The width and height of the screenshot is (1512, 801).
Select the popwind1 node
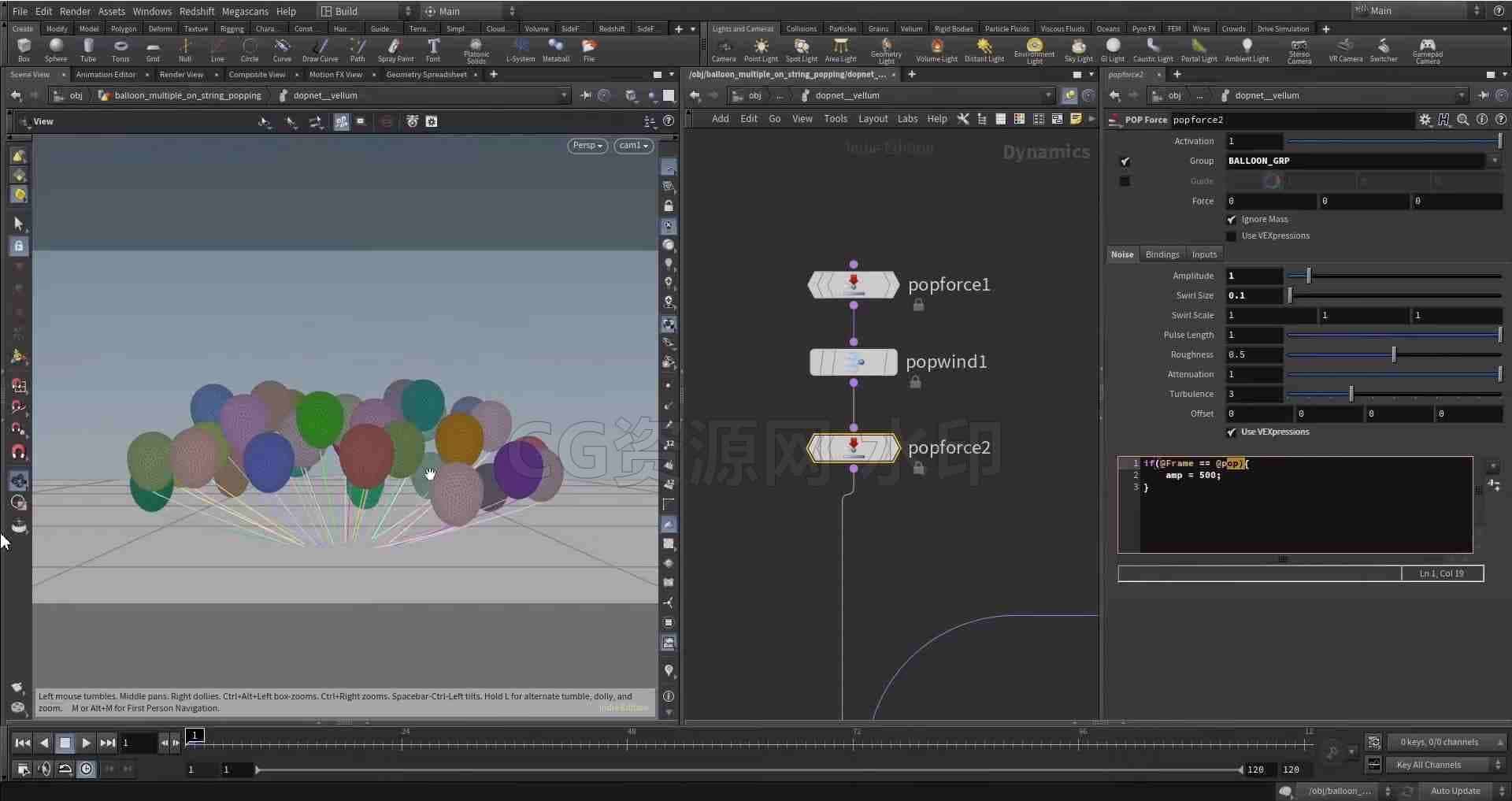(x=854, y=362)
